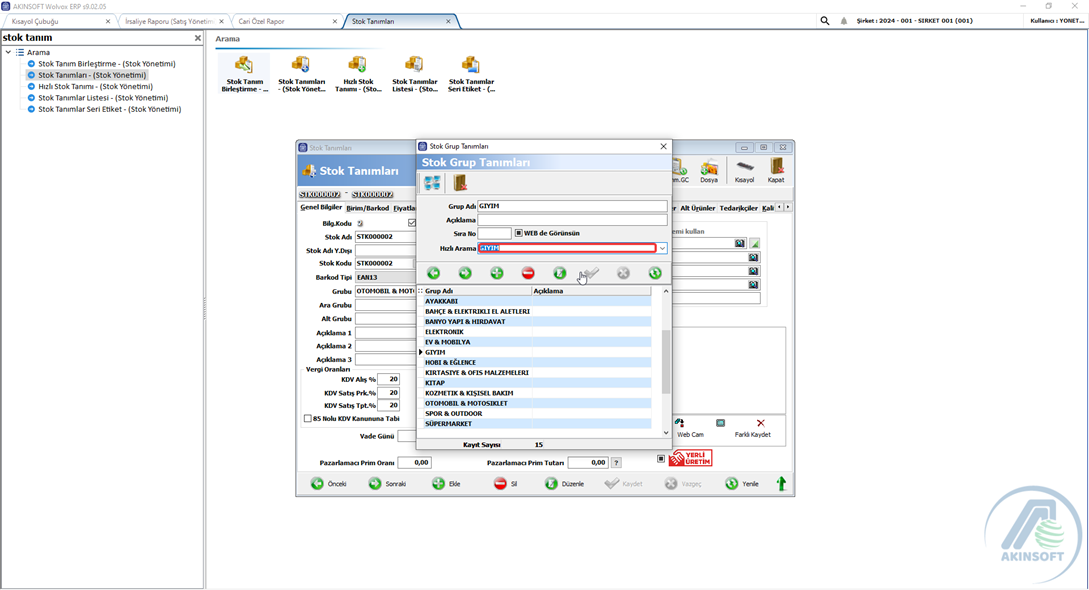The width and height of the screenshot is (1089, 590).
Task: Click Dosya icon in Stok Tanımları window
Action: [x=709, y=170]
